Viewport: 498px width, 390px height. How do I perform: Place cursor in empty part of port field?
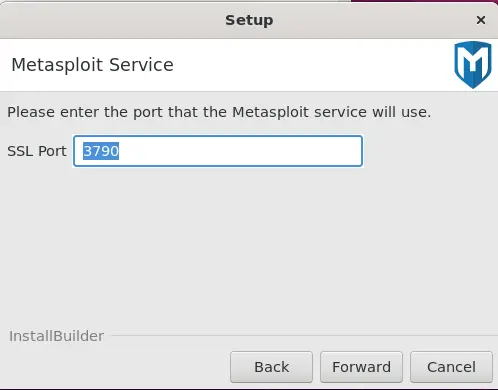(x=240, y=151)
